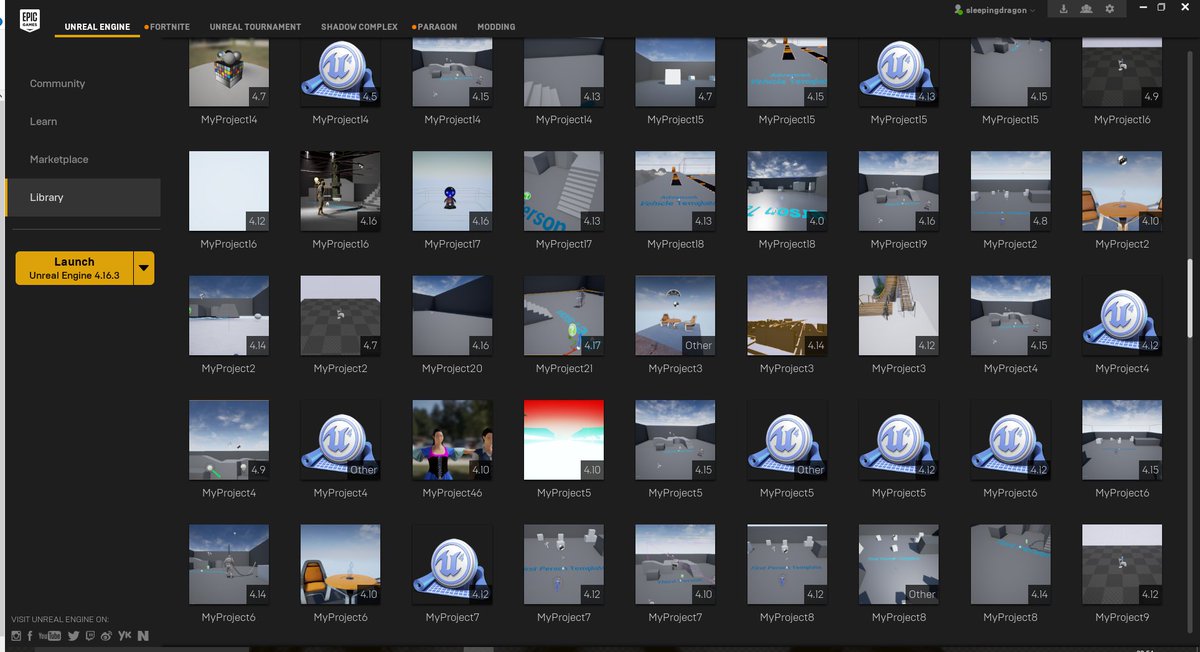Select MyProject17 stairs thumbnail version 4.13
This screenshot has width=1200, height=652.
pyautogui.click(x=564, y=191)
